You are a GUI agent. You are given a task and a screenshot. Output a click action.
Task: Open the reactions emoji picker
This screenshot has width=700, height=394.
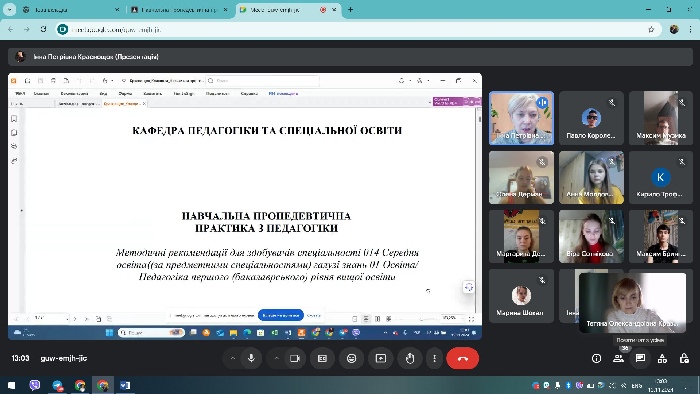(x=351, y=358)
